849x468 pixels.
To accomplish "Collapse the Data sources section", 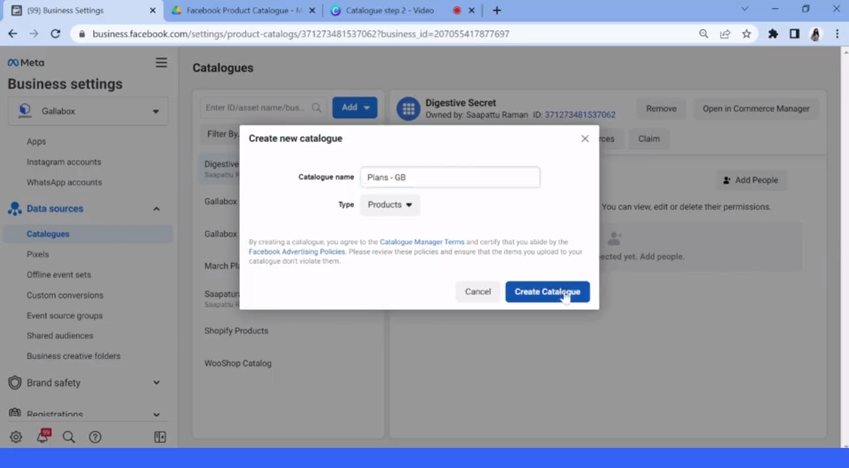I will point(156,209).
